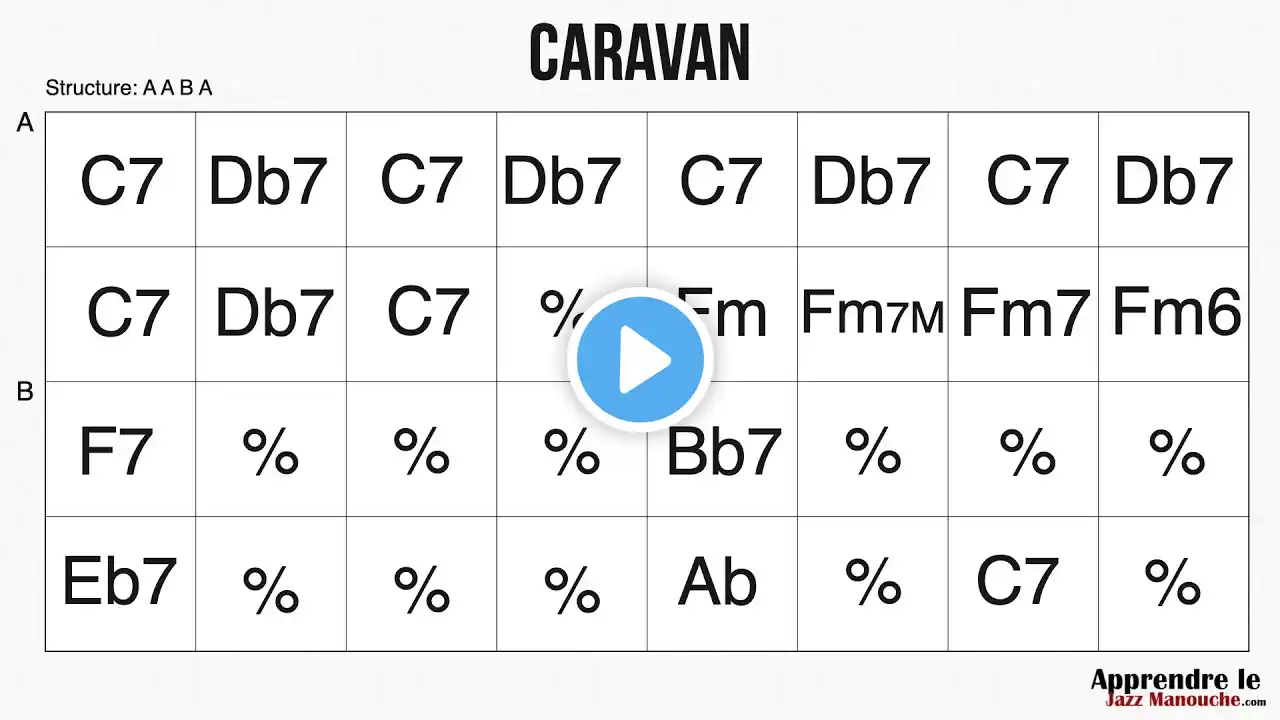Select the F7 chord cell

[115, 451]
